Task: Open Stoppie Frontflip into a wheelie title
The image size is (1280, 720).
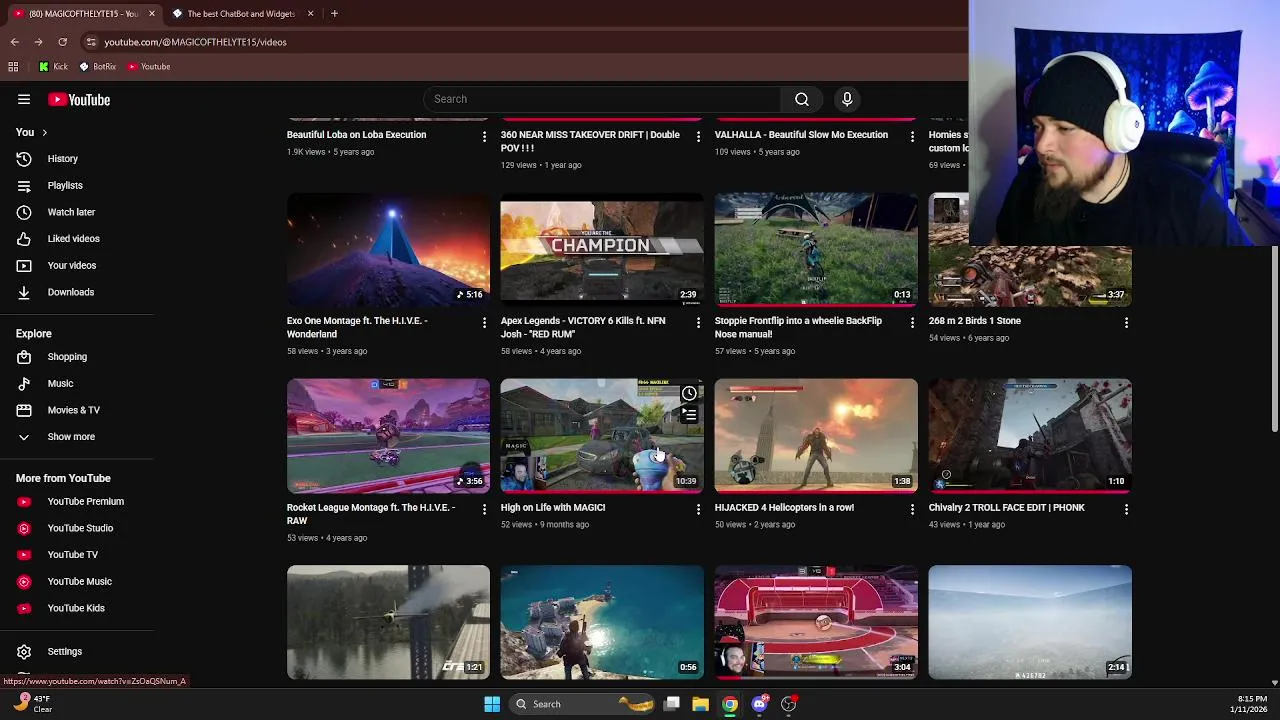Action: [x=798, y=327]
